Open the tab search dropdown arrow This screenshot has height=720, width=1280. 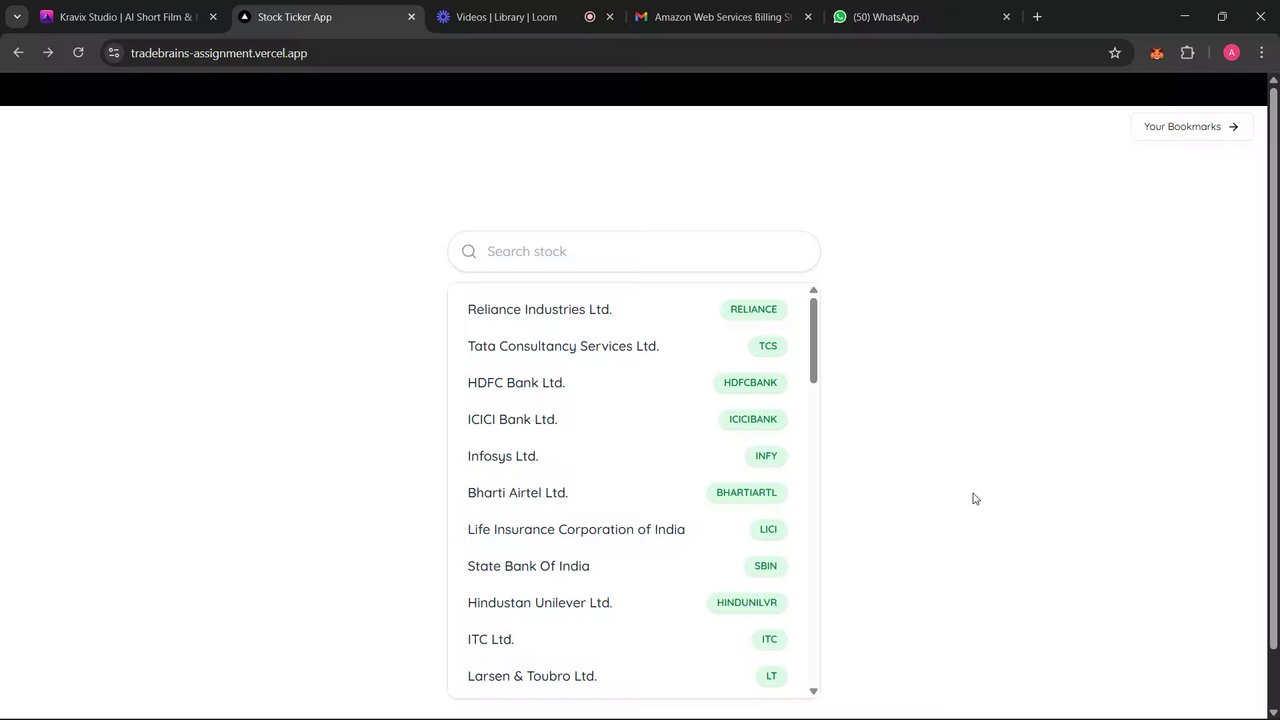(x=17, y=17)
